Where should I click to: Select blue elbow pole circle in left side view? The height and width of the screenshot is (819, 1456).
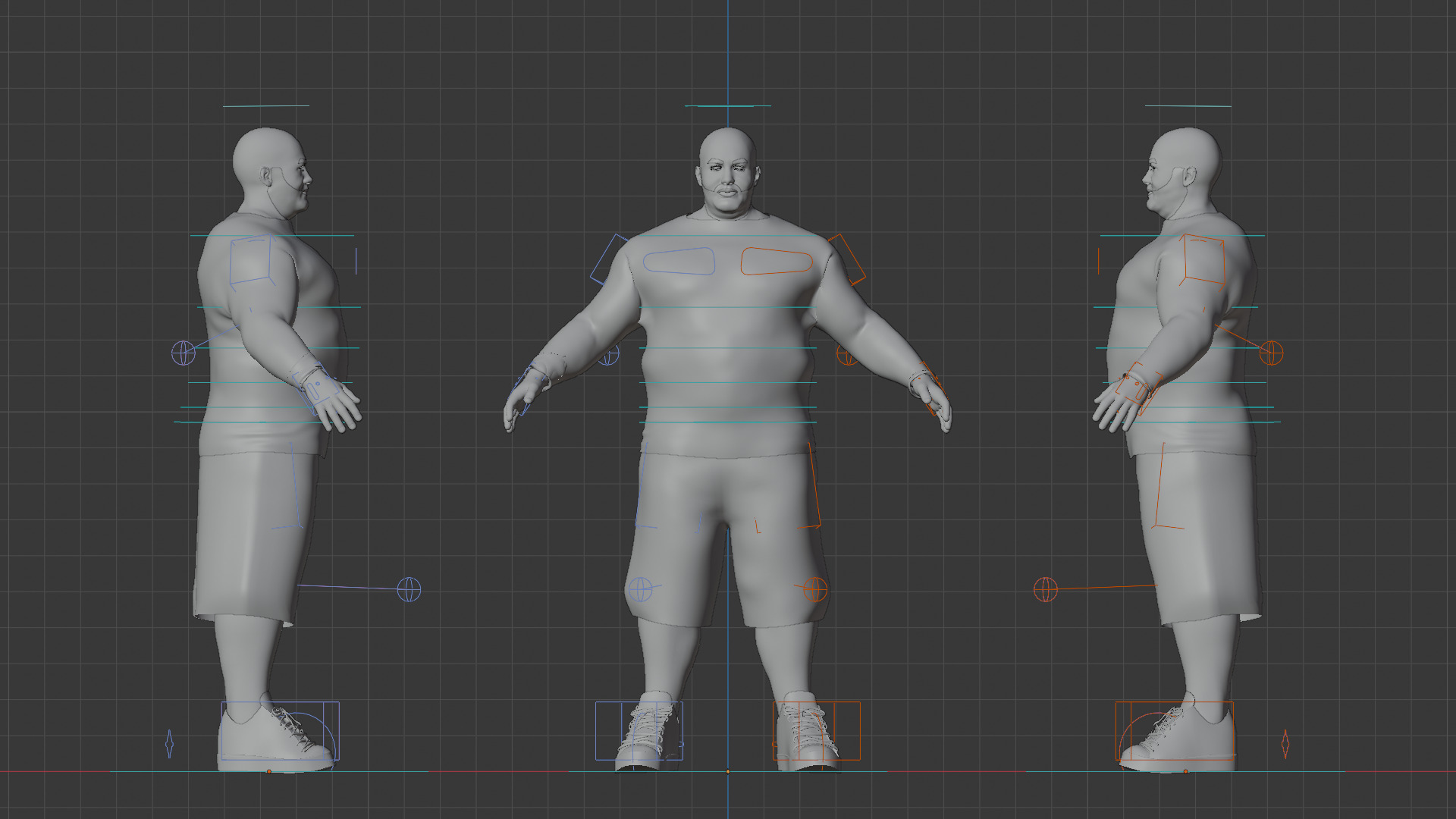coord(183,353)
